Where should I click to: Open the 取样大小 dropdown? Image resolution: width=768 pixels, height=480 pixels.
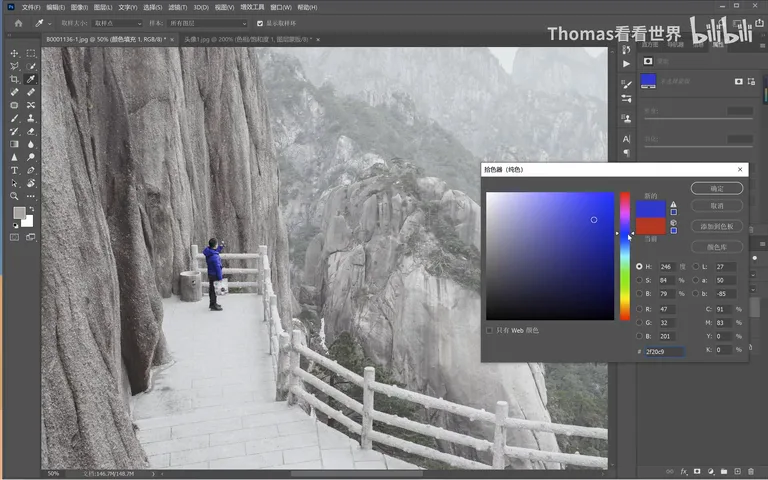(117, 23)
